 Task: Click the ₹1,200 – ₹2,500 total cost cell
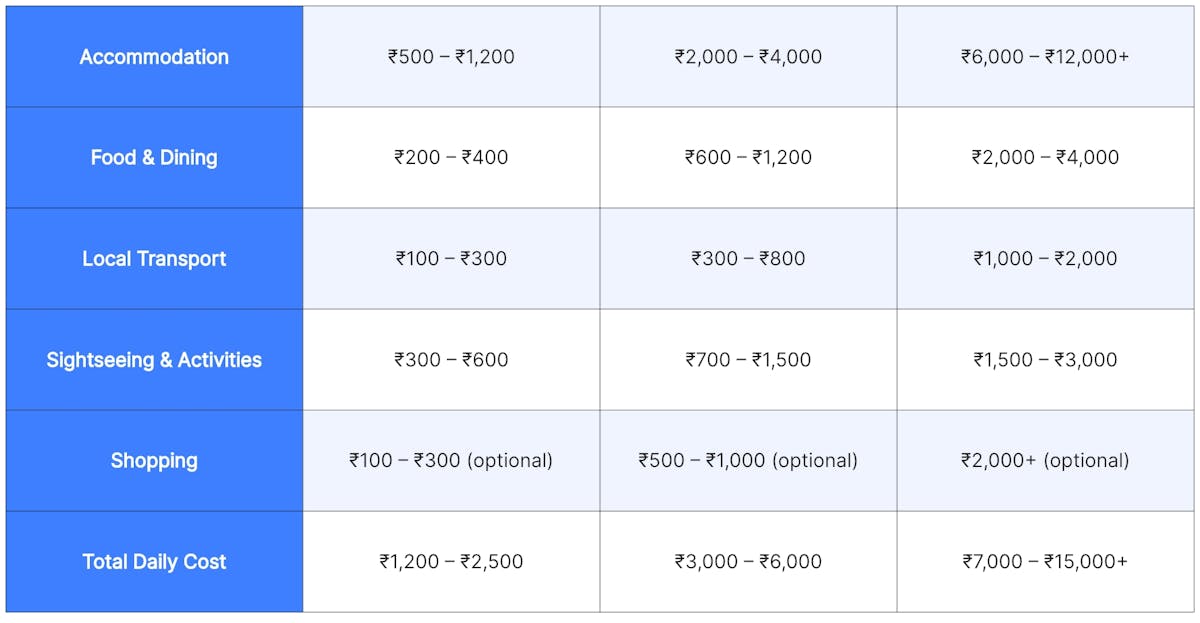pyautogui.click(x=451, y=562)
